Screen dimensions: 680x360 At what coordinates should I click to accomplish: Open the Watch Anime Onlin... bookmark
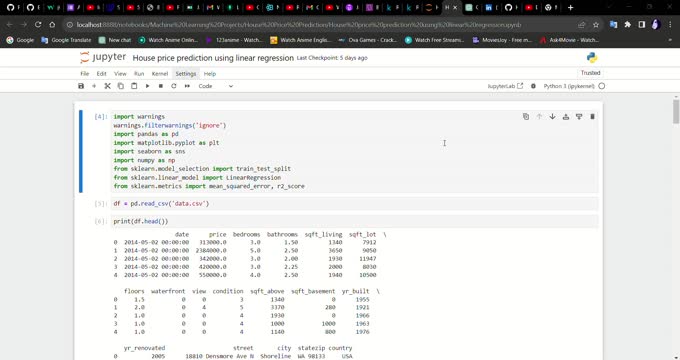[168, 40]
